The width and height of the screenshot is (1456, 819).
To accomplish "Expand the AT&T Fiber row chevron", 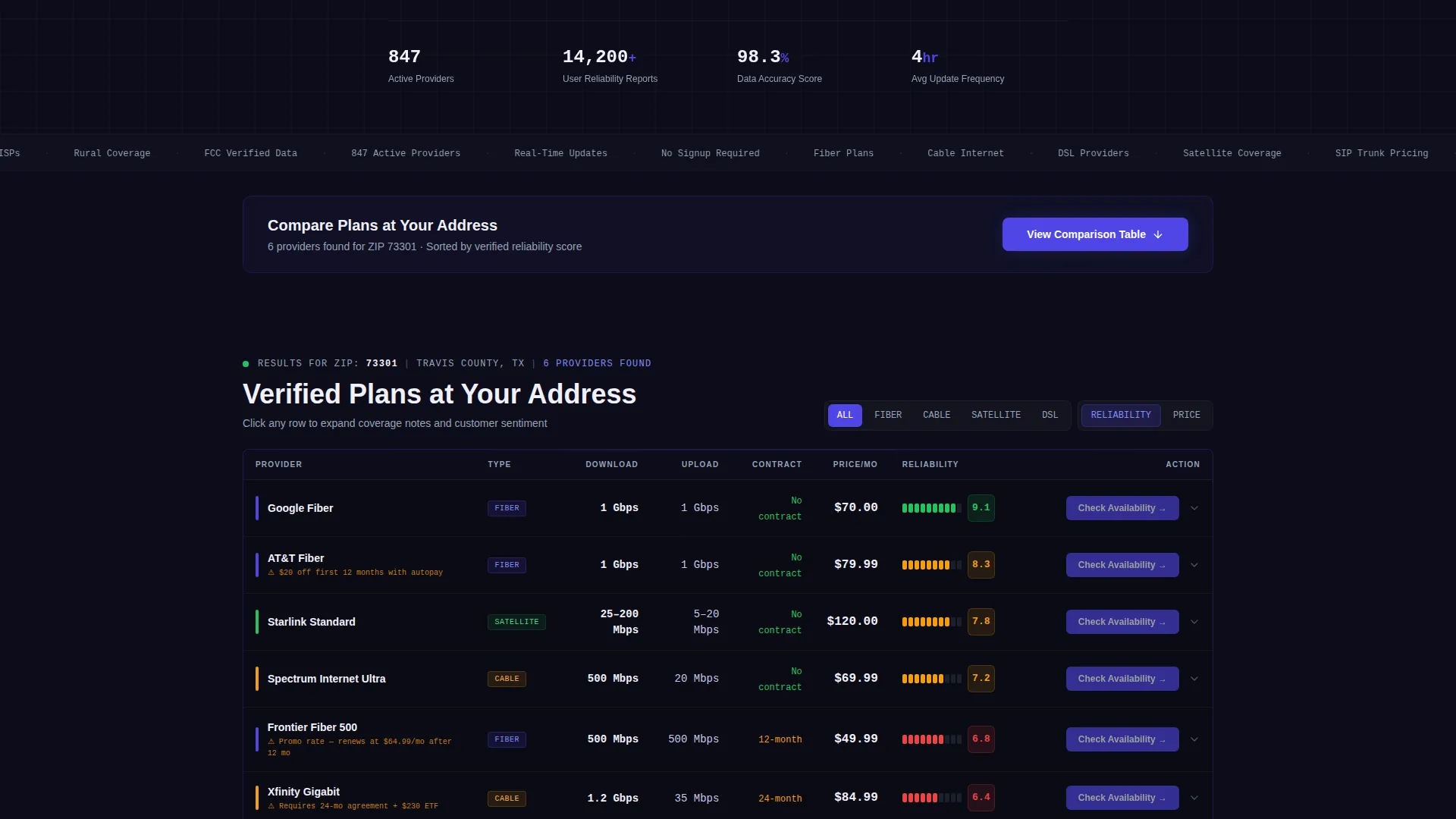I will coord(1194,565).
